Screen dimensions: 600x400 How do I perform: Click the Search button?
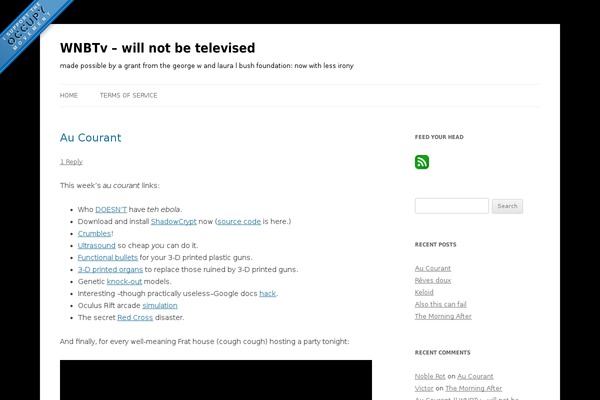click(x=507, y=206)
